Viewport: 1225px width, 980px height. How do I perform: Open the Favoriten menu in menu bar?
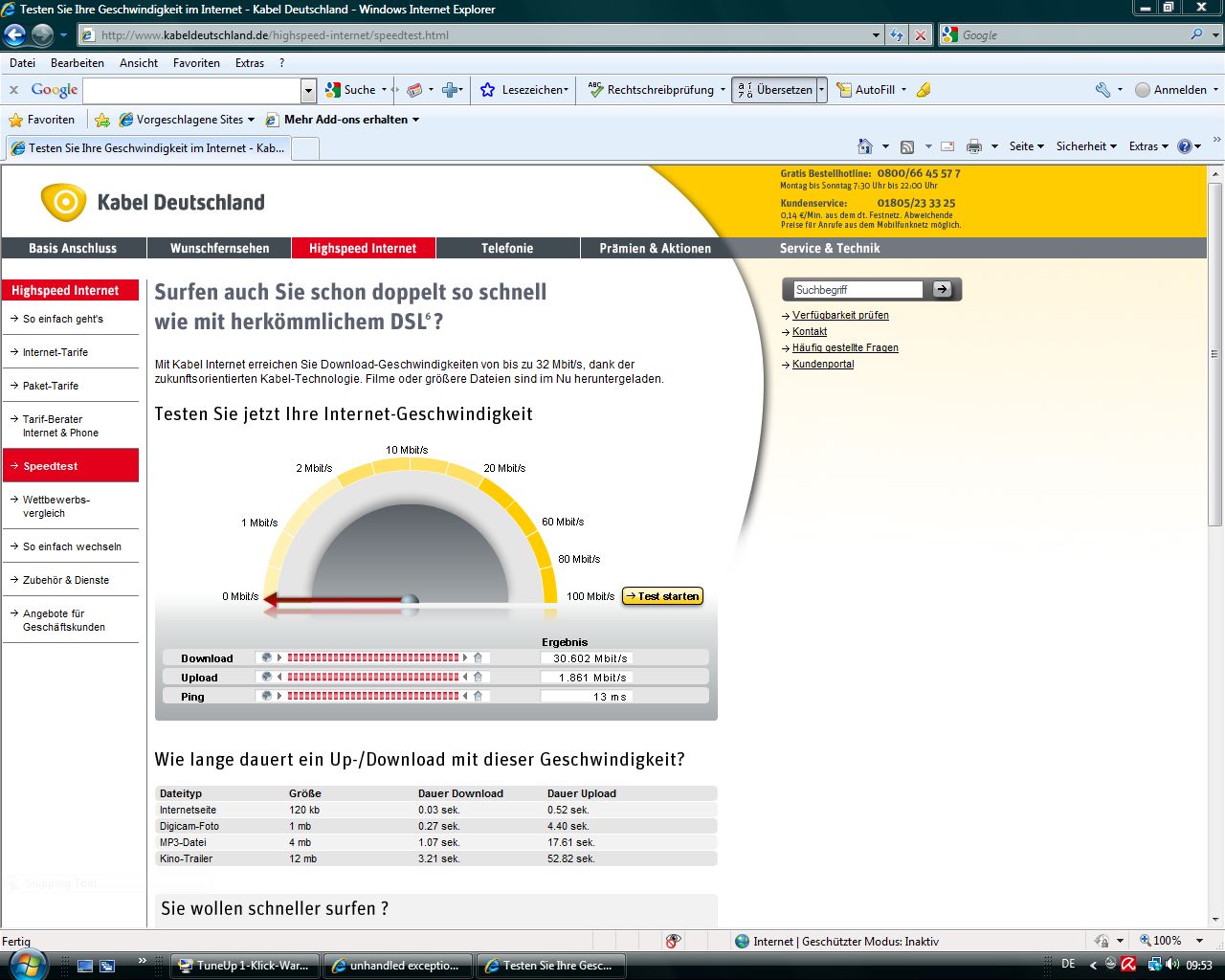196,63
